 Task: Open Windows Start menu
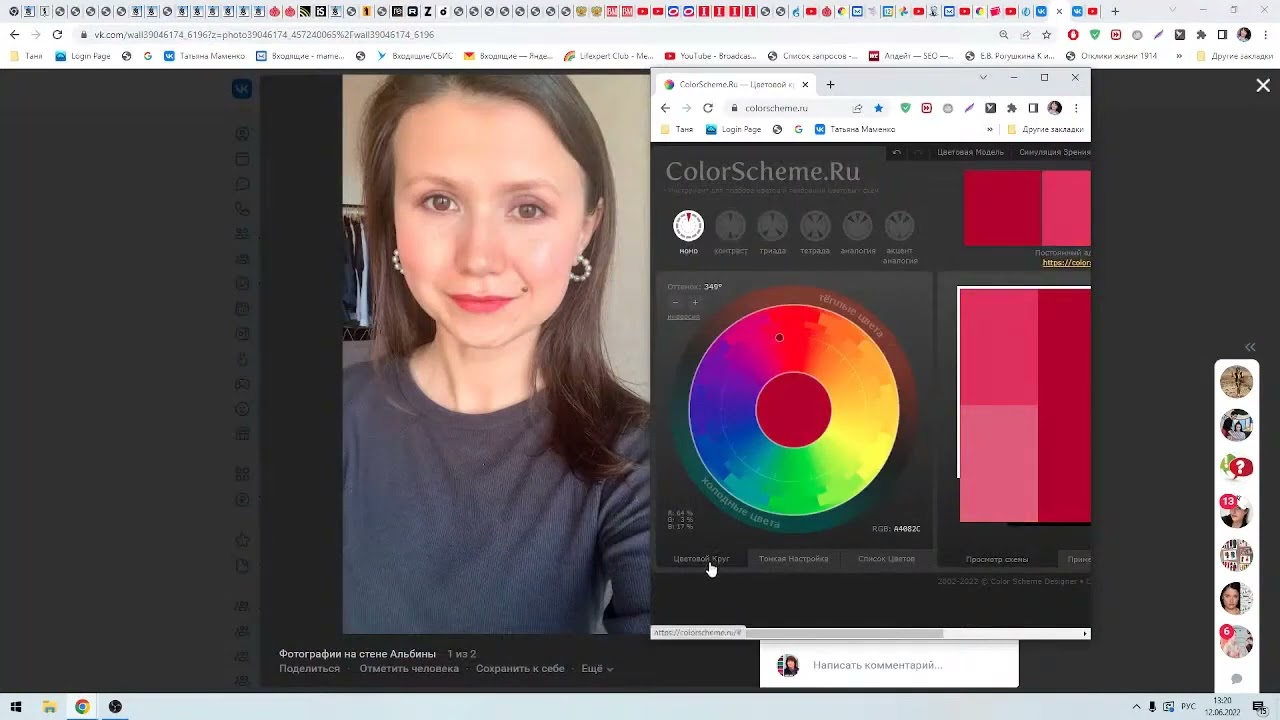pyautogui.click(x=16, y=706)
